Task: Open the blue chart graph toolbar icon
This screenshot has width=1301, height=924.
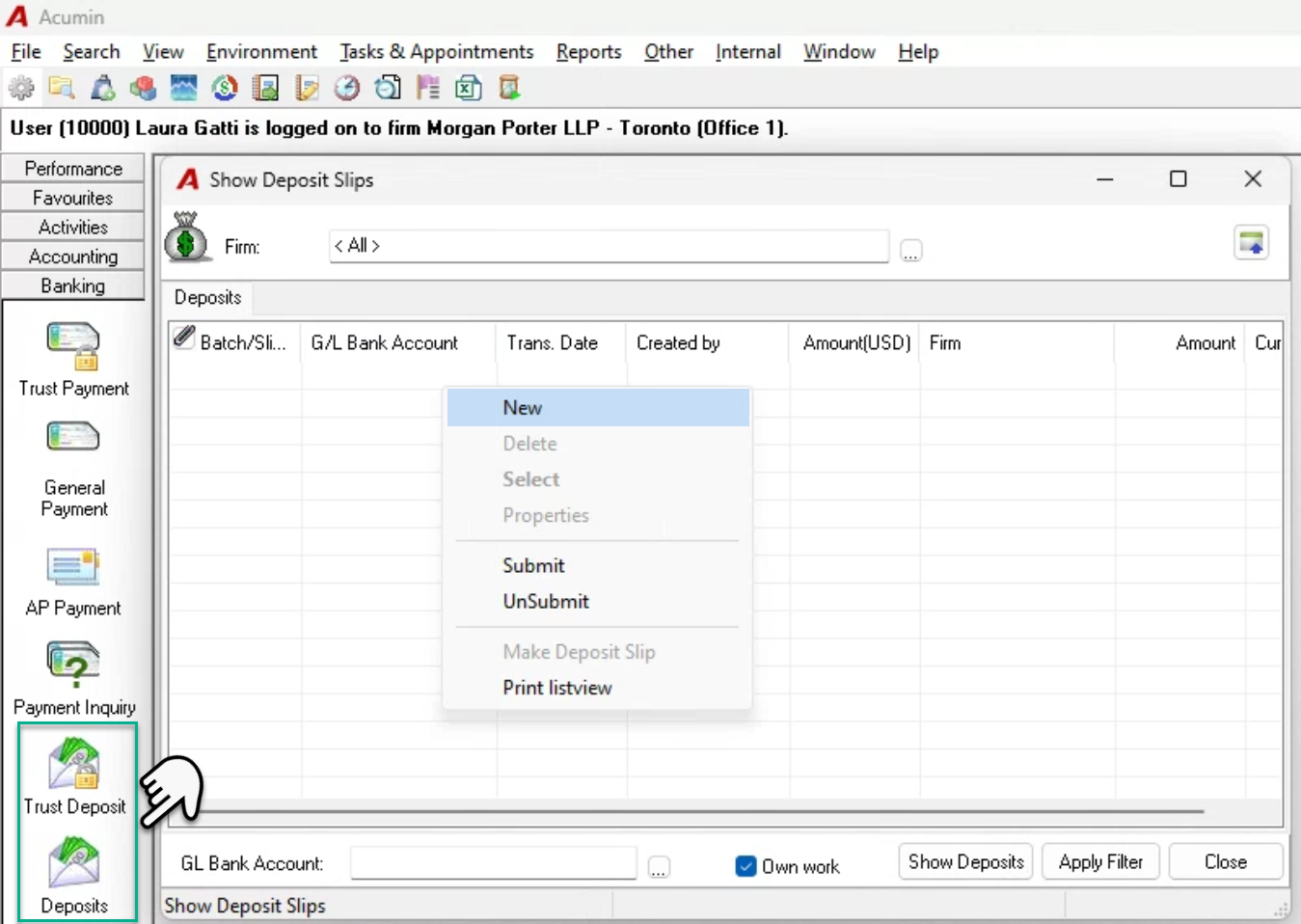Action: pyautogui.click(x=183, y=89)
